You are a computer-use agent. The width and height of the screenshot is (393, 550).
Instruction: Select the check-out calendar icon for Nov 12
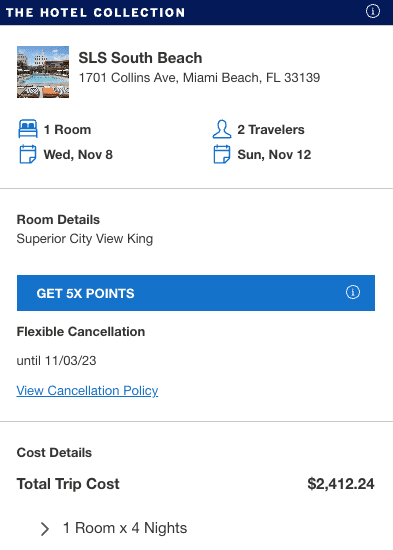(222, 154)
